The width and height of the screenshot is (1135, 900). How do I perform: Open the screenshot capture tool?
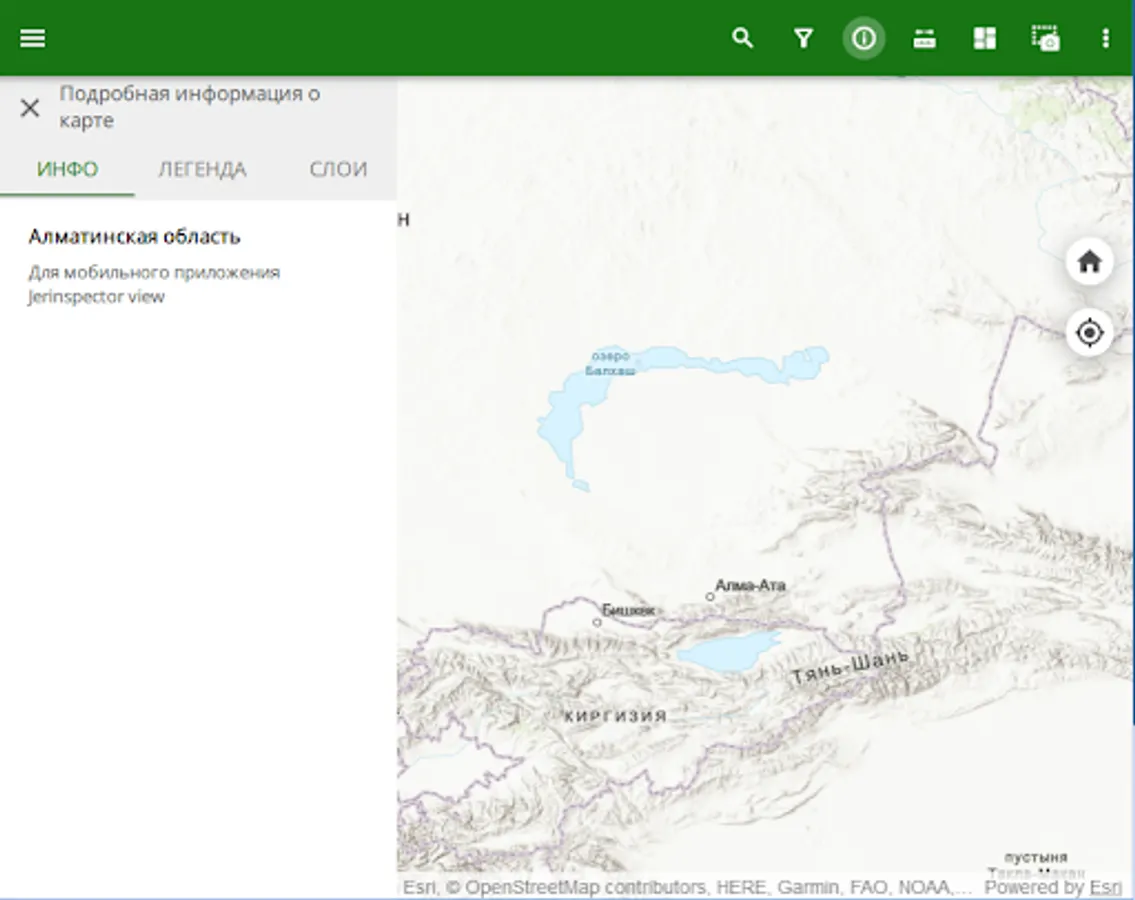(x=1045, y=38)
